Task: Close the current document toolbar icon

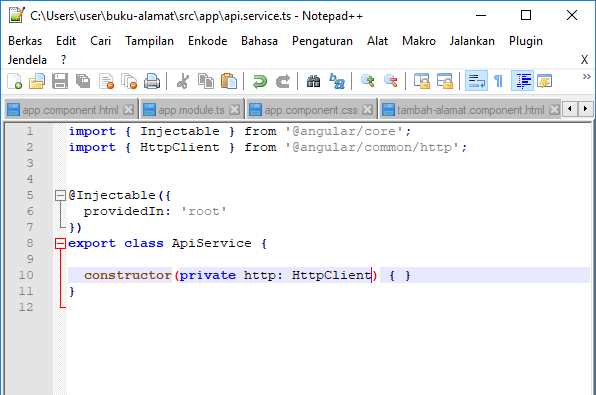Action: [x=106, y=81]
